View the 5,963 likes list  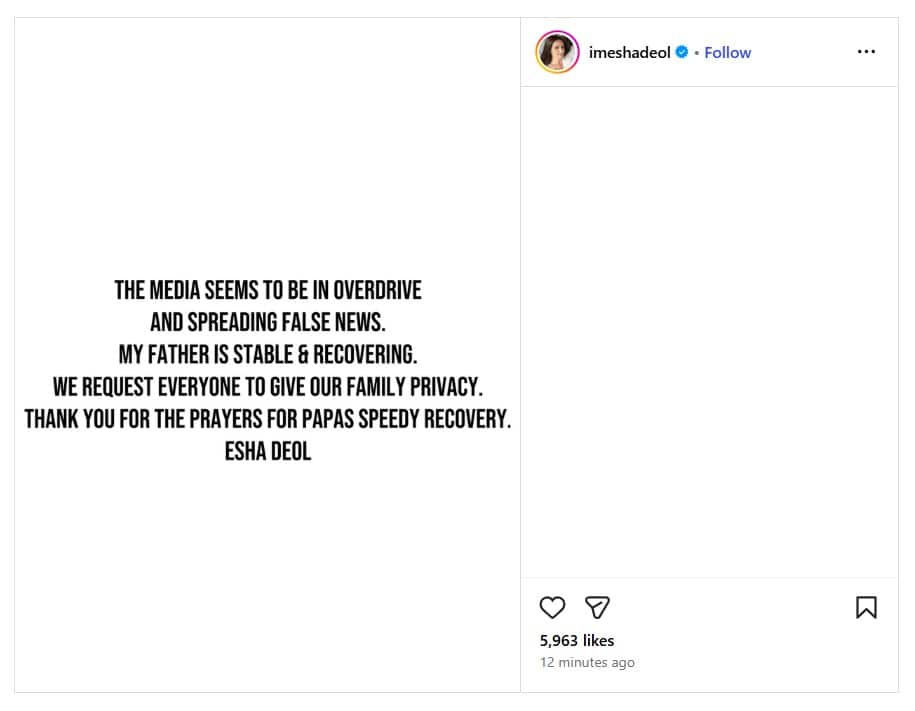[577, 640]
